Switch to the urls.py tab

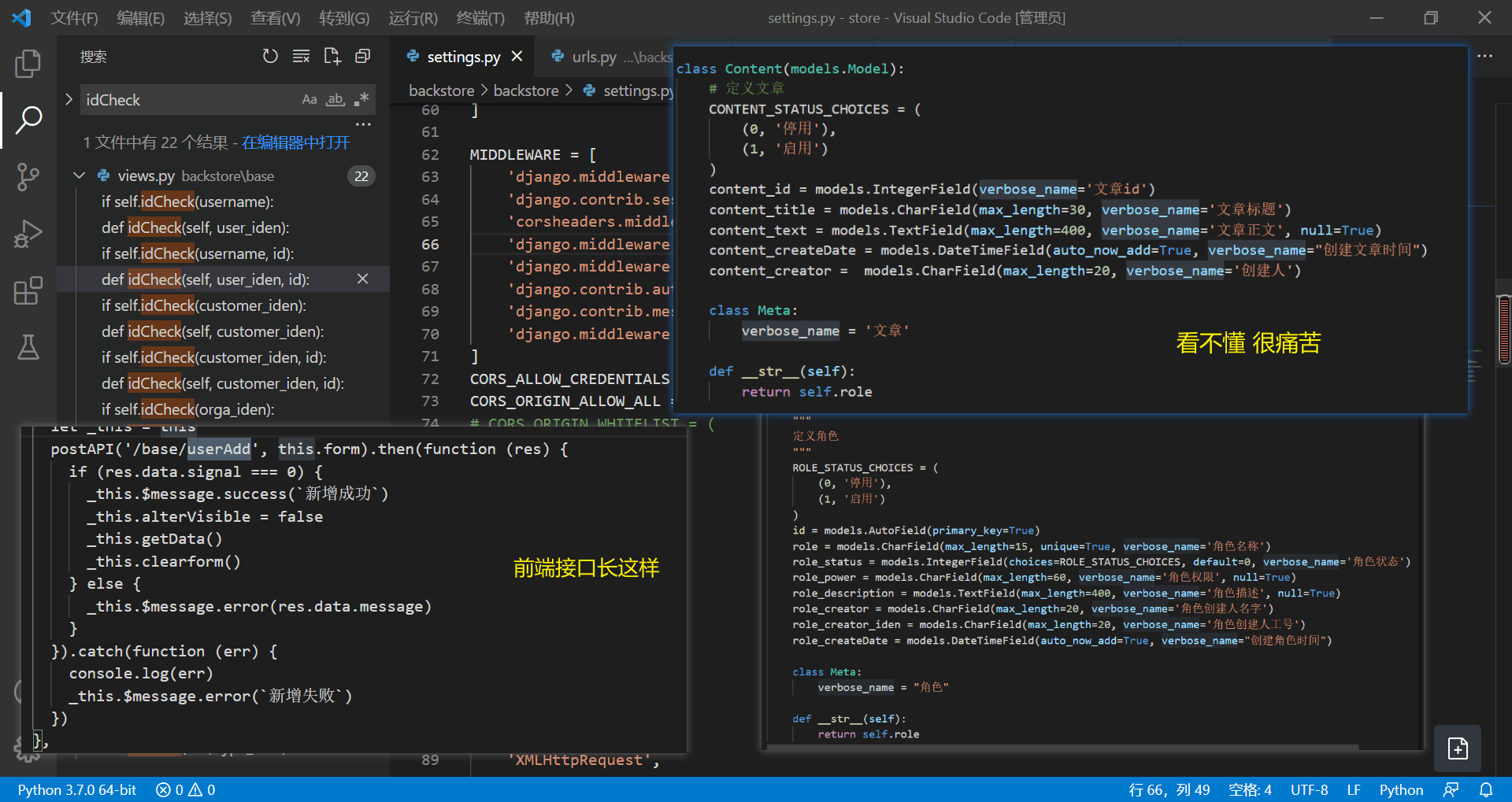pos(594,57)
